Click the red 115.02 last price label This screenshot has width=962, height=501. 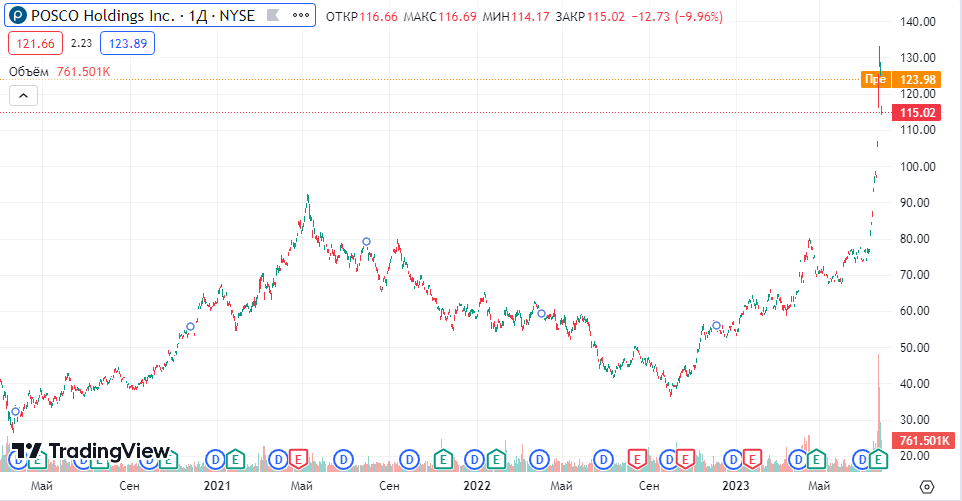click(917, 113)
